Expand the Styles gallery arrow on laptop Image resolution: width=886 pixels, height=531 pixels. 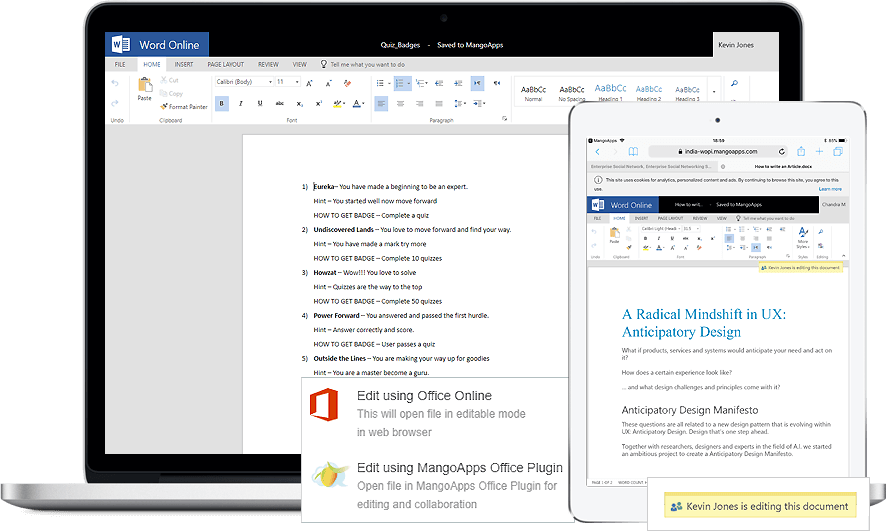tap(714, 92)
